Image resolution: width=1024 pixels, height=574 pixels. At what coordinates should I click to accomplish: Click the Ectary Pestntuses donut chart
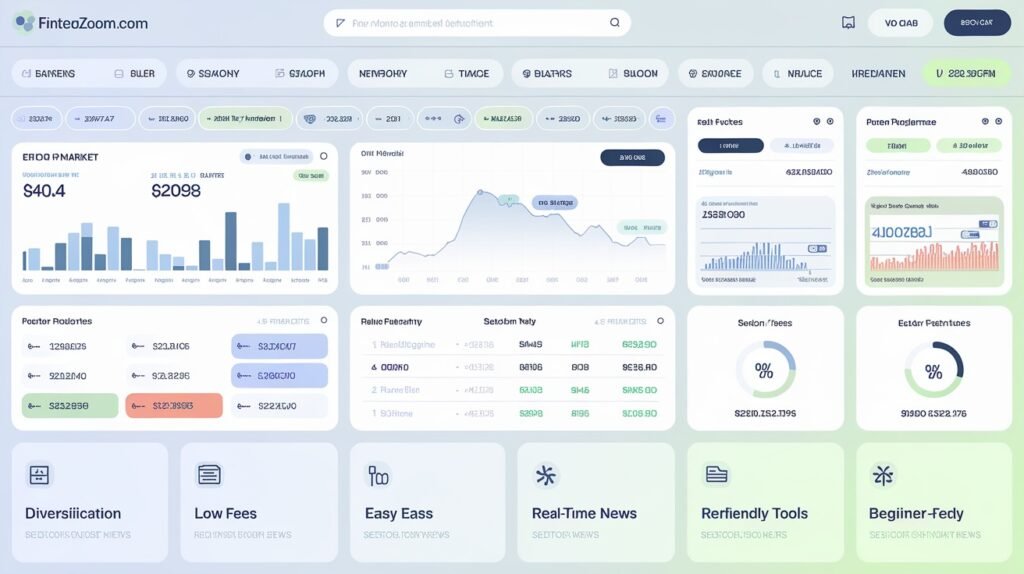(x=933, y=370)
